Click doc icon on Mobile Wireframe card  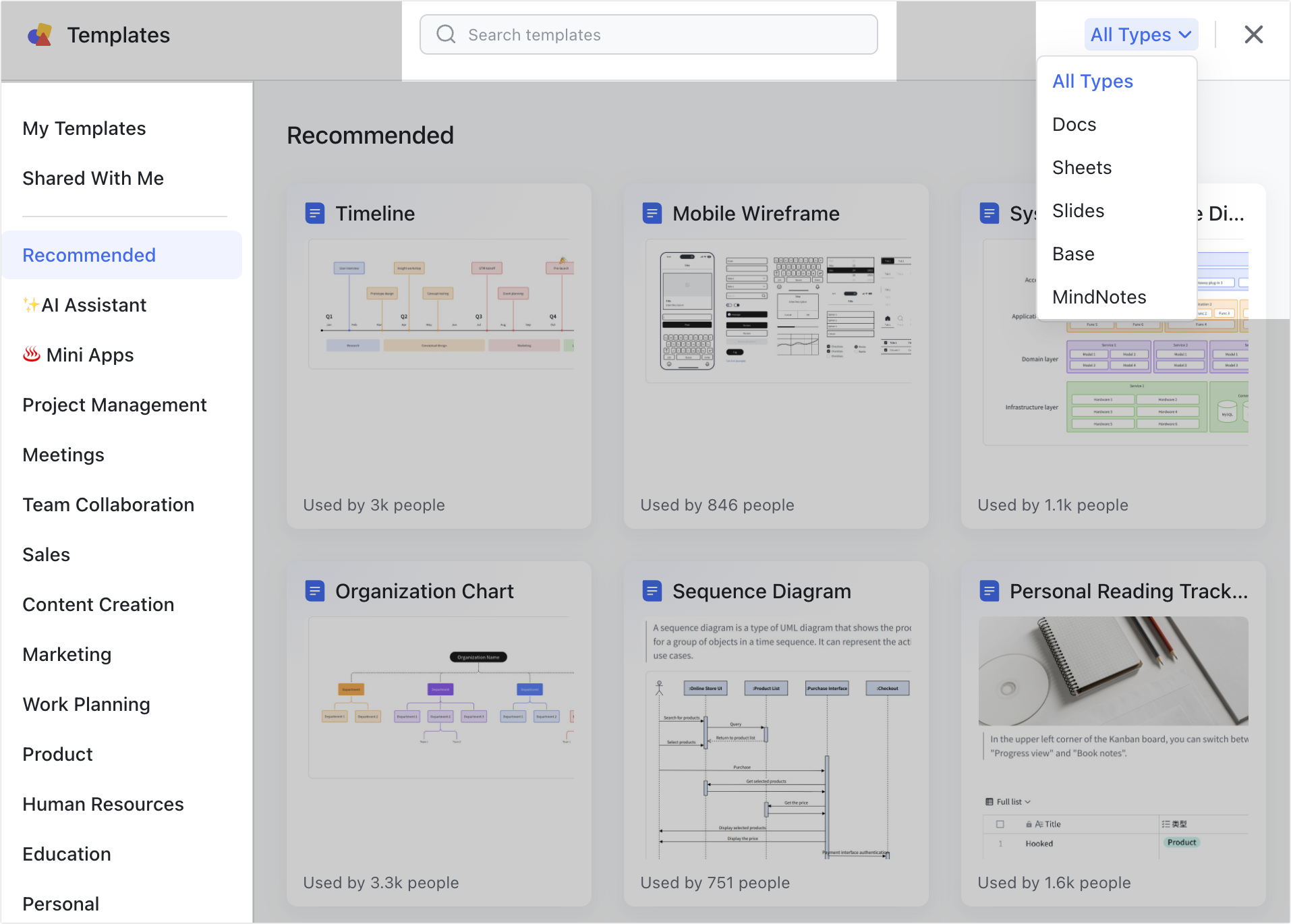click(x=652, y=213)
